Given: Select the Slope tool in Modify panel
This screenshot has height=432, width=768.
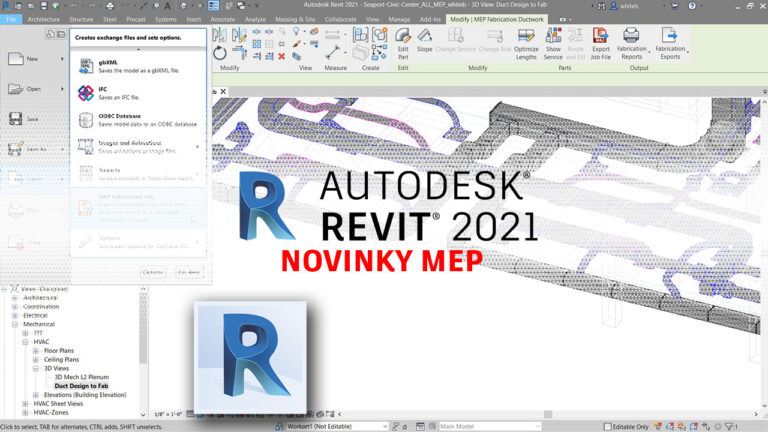Looking at the screenshot, I should click(x=425, y=40).
